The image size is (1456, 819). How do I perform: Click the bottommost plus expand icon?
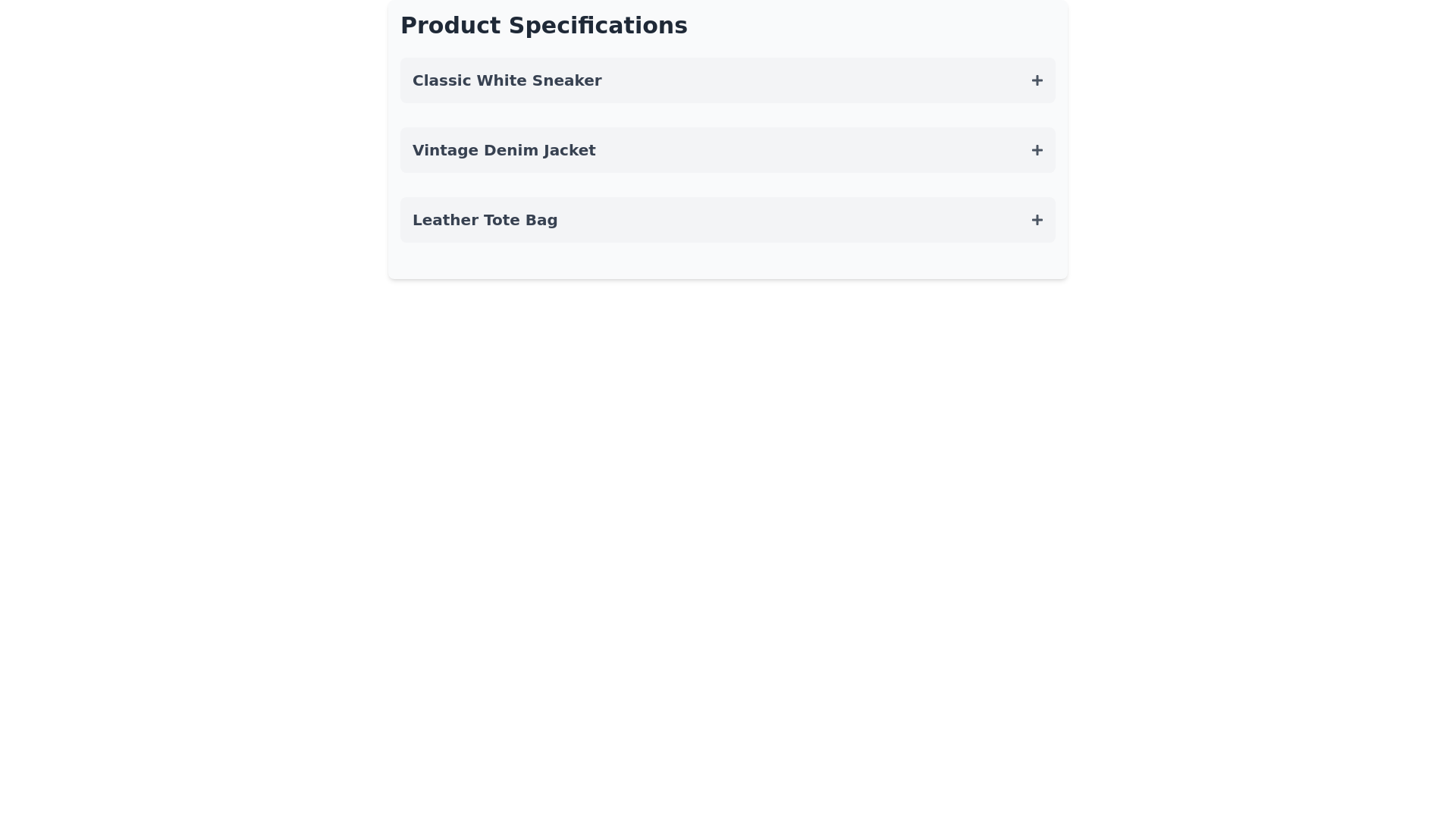pyautogui.click(x=1037, y=220)
